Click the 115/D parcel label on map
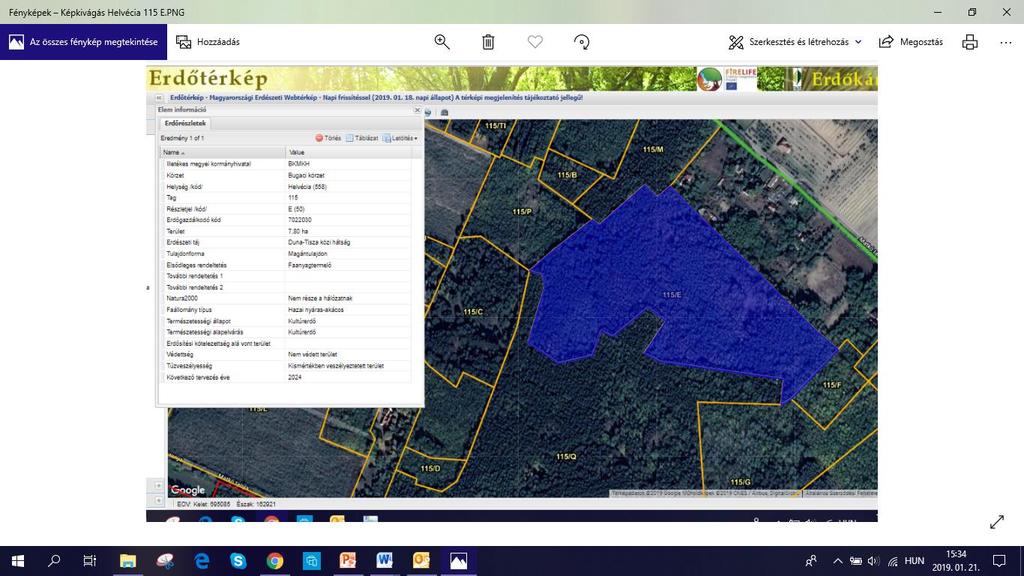Image resolution: width=1024 pixels, height=576 pixels. (430, 468)
